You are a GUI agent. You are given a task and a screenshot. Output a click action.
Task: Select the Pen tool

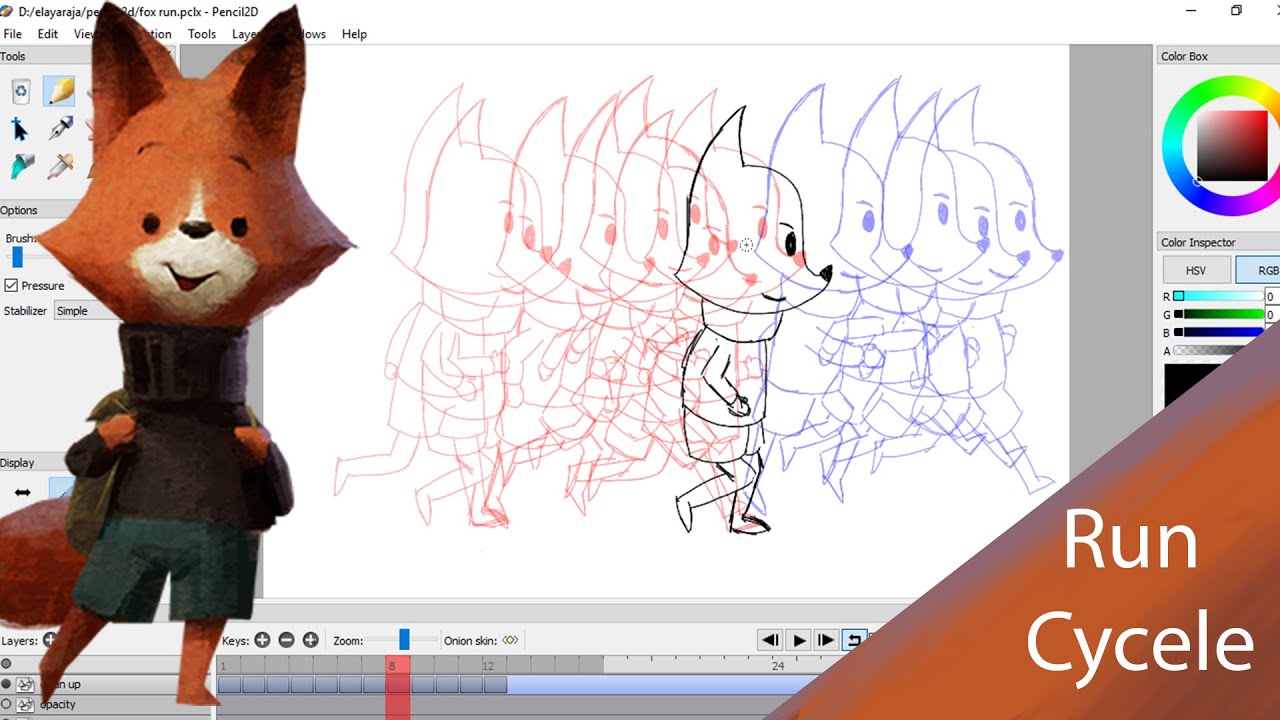(x=61, y=128)
